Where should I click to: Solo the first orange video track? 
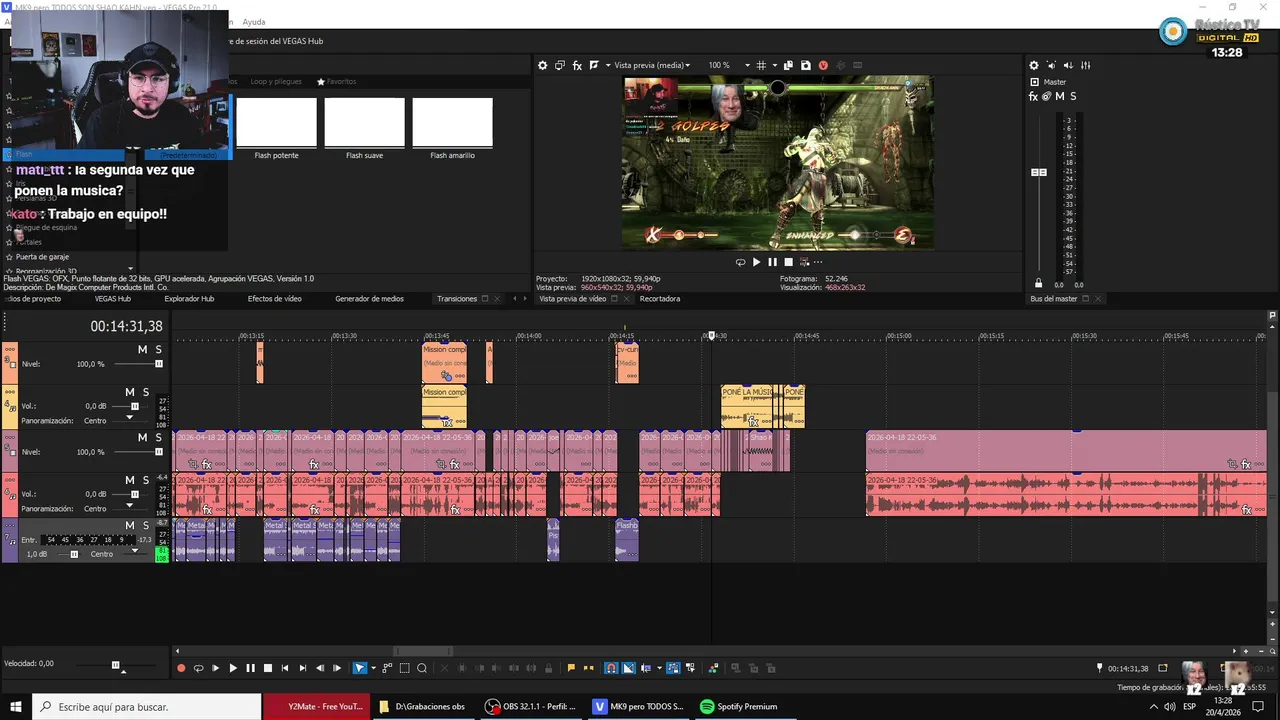click(x=158, y=349)
